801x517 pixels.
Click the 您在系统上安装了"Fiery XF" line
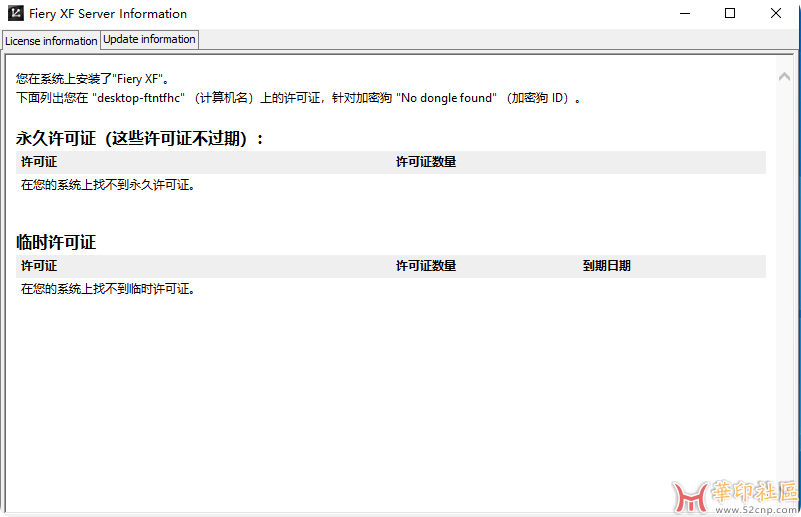click(x=92, y=79)
